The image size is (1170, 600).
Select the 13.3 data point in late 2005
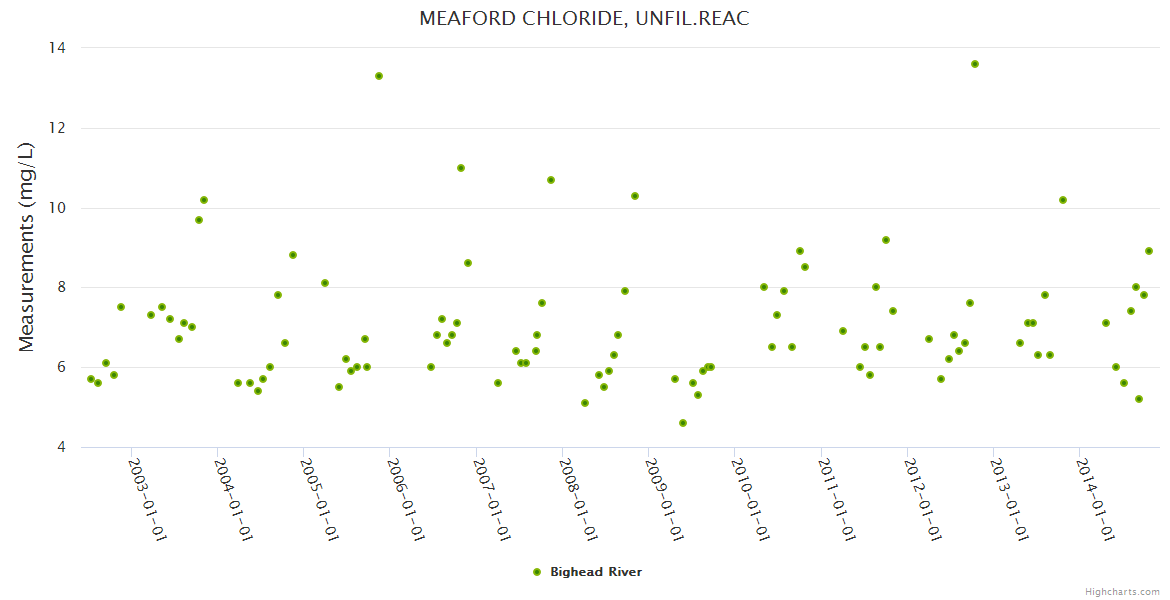pos(379,76)
